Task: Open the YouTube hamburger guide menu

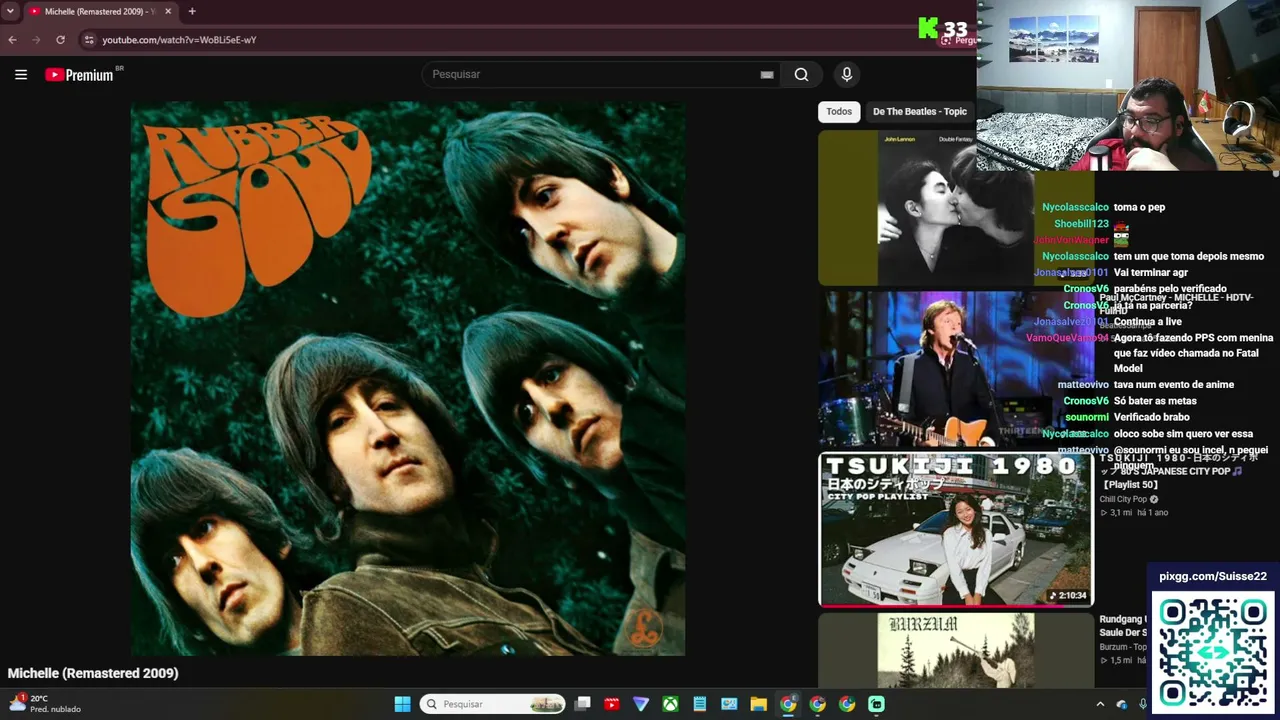Action: click(20, 74)
